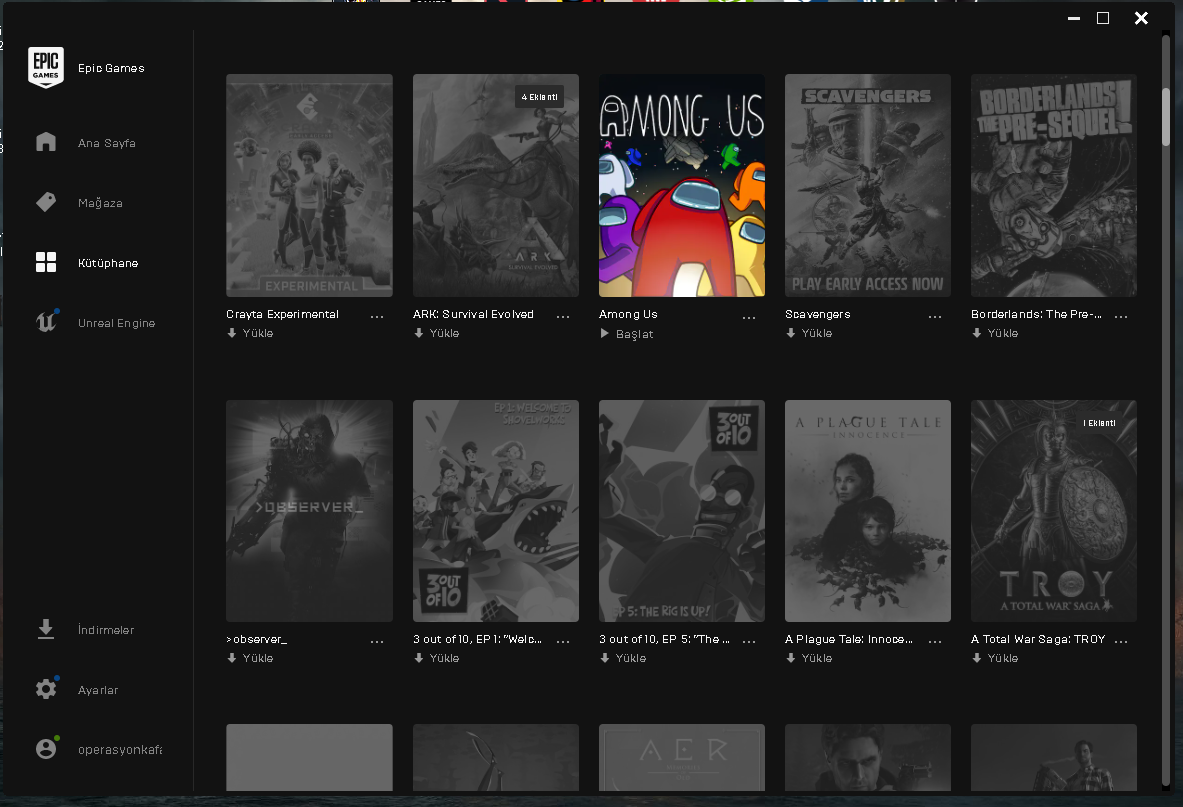Image resolution: width=1183 pixels, height=807 pixels.
Task: Click the operasyonkafa account name
Action: [x=120, y=750]
